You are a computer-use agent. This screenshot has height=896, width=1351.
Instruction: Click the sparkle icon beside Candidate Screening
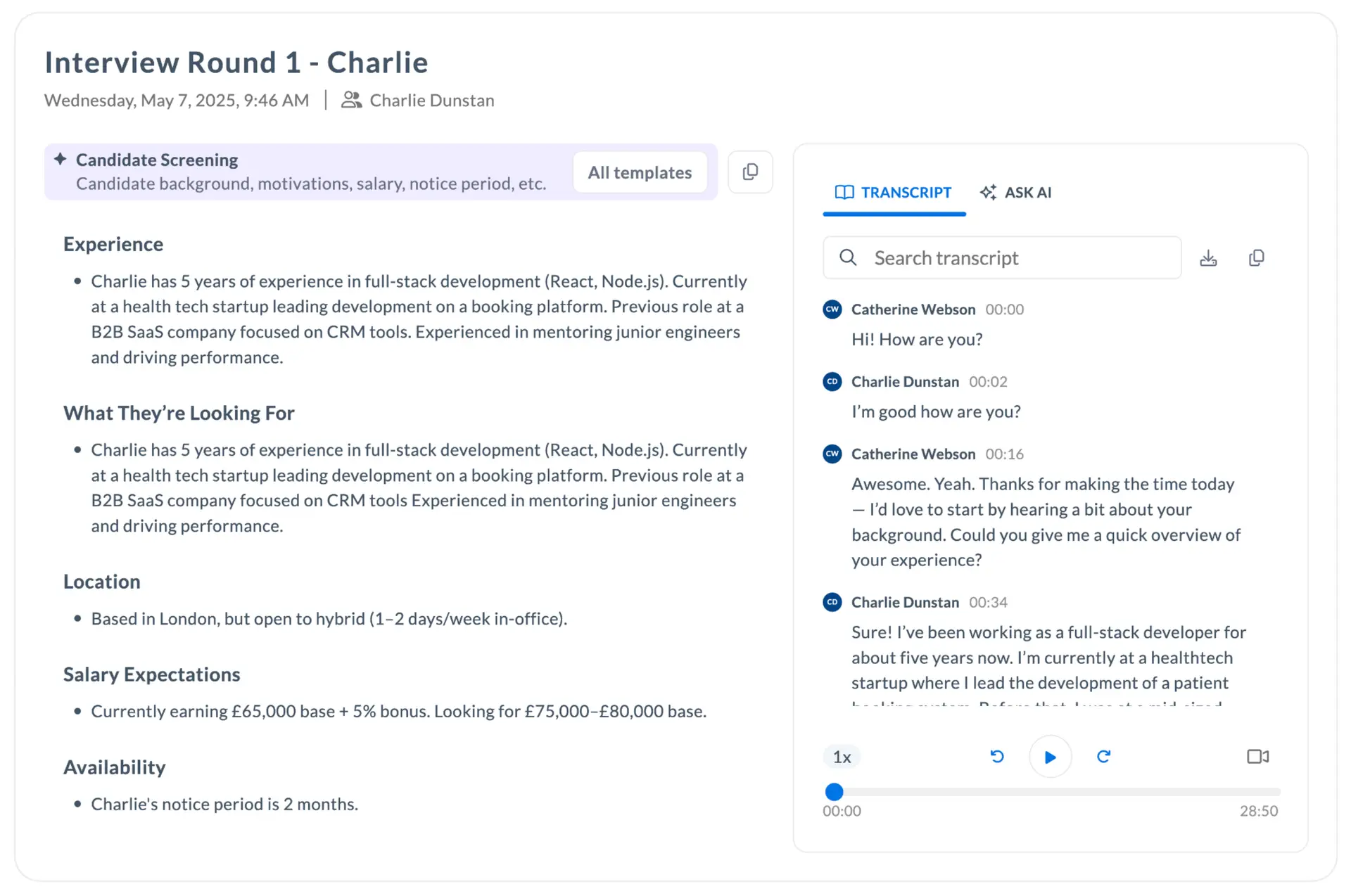pyautogui.click(x=61, y=159)
